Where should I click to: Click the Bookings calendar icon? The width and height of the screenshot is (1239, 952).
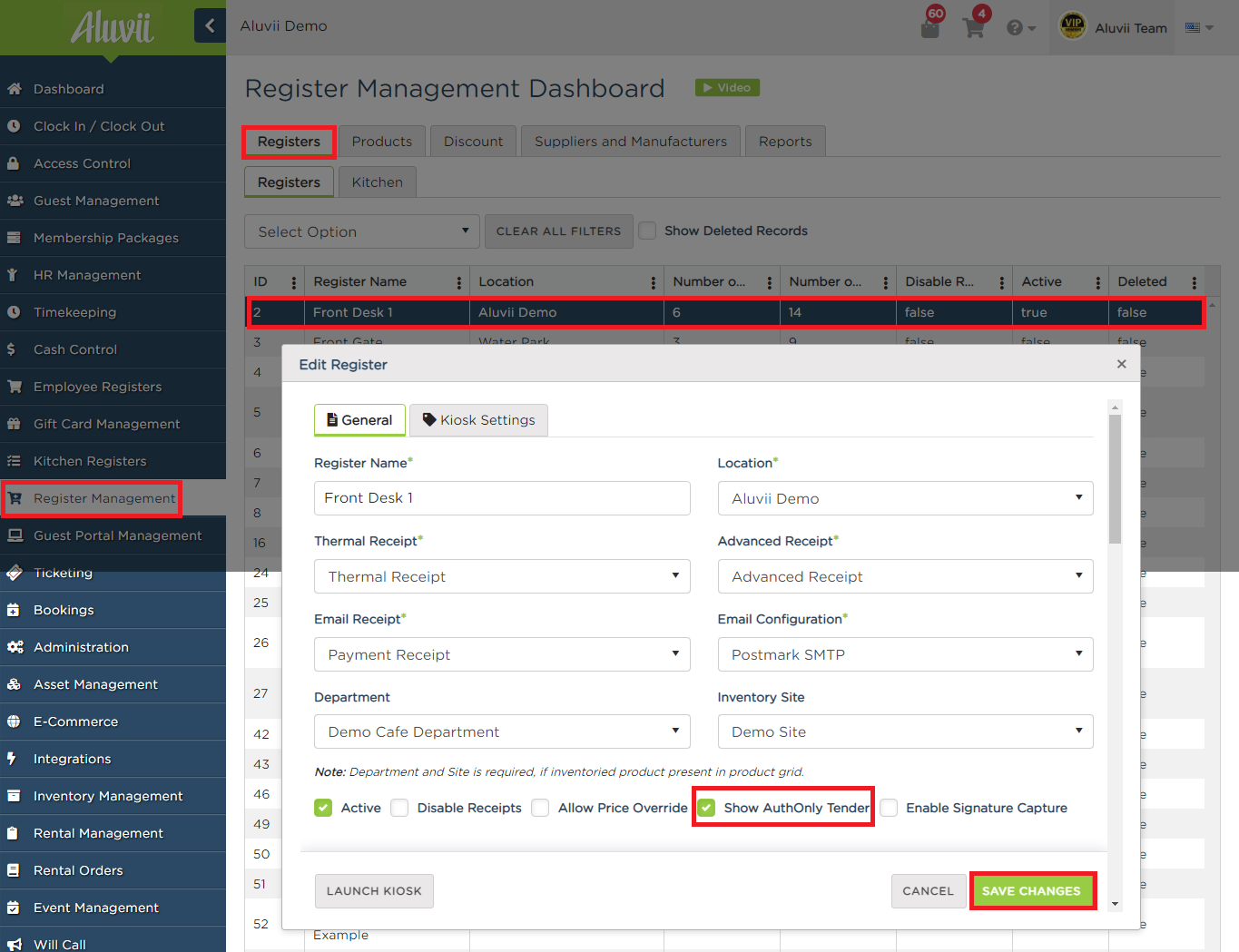[15, 610]
